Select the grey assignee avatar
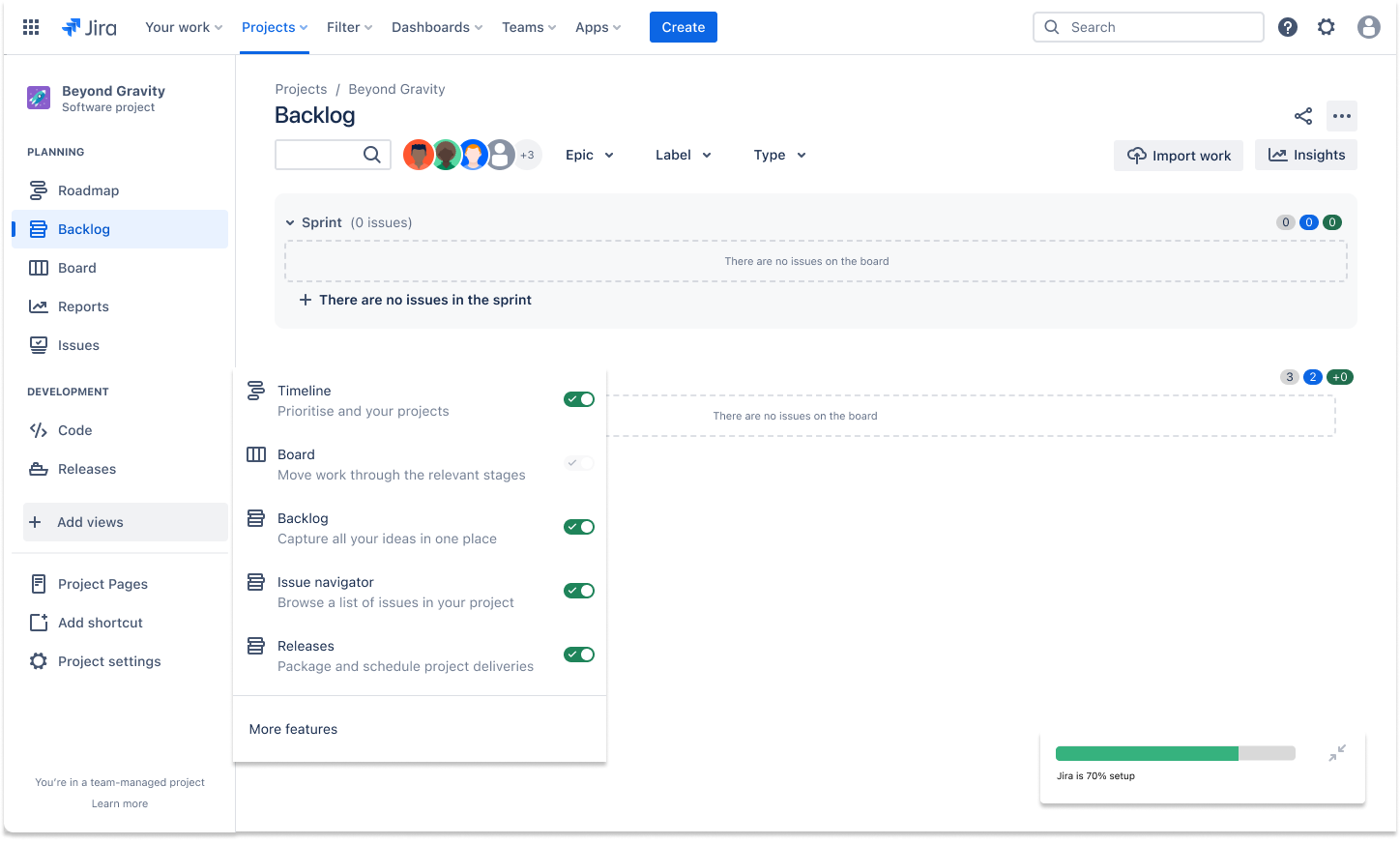 pyautogui.click(x=500, y=155)
